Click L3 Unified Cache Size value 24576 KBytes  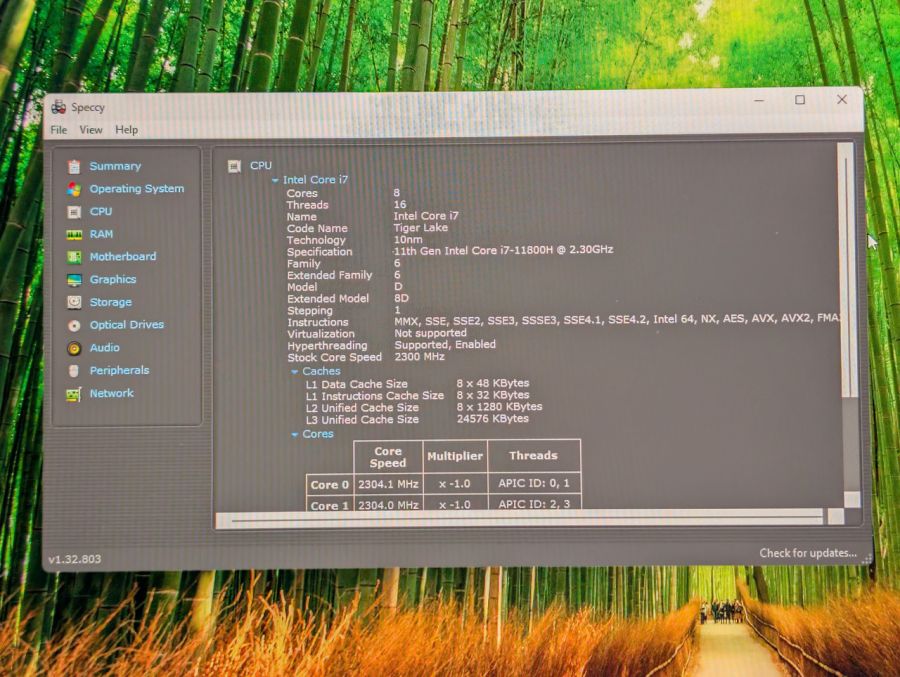(492, 419)
